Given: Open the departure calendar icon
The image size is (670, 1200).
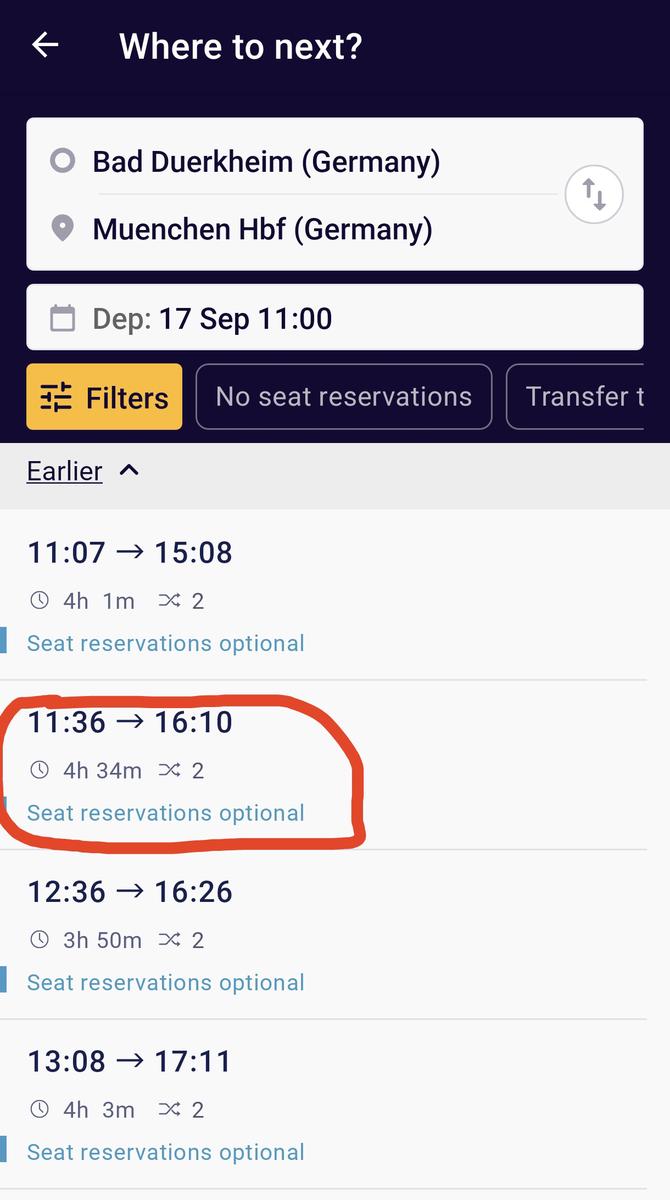Looking at the screenshot, I should tap(62, 319).
